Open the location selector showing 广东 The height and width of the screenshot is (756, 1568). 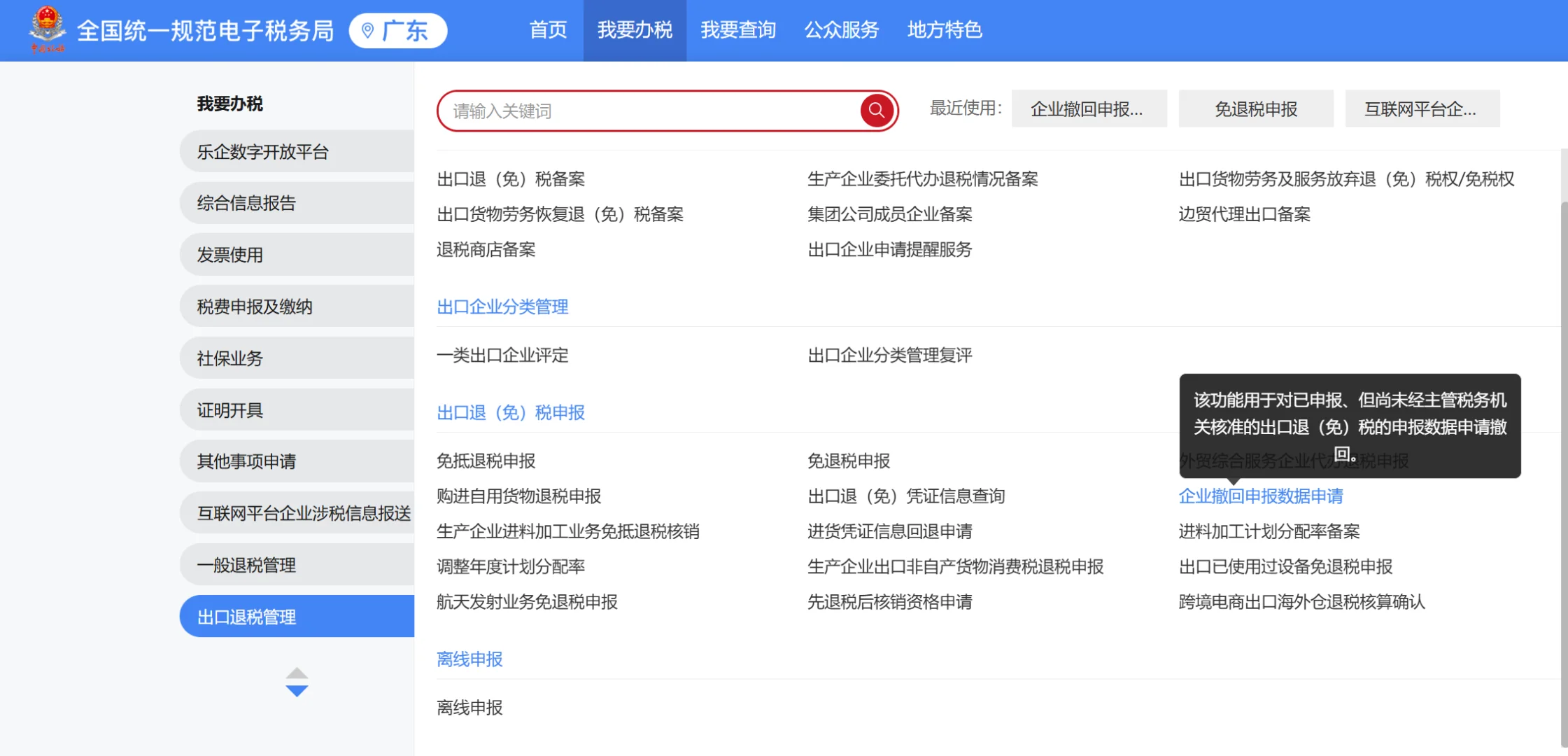pos(397,30)
